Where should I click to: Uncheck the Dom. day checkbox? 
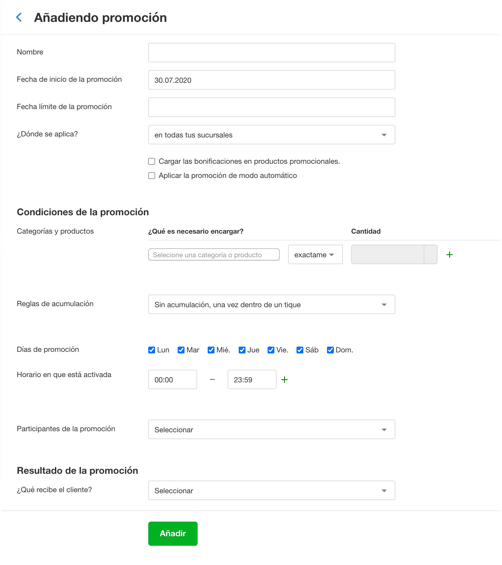coord(330,350)
